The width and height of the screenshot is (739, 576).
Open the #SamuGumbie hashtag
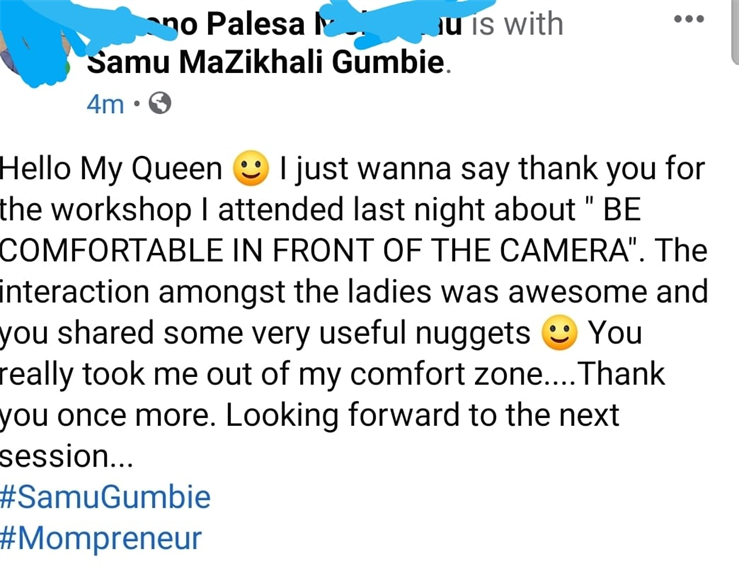click(105, 497)
